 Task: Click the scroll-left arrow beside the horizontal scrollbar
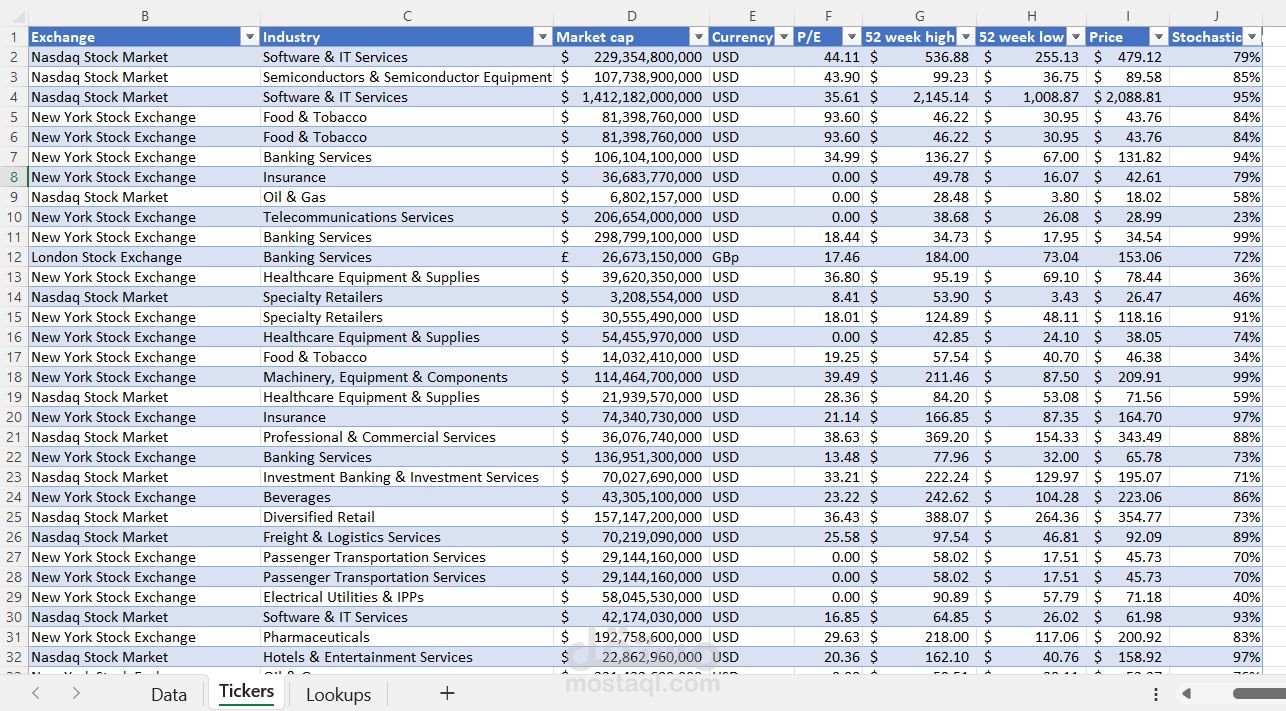coord(1184,693)
